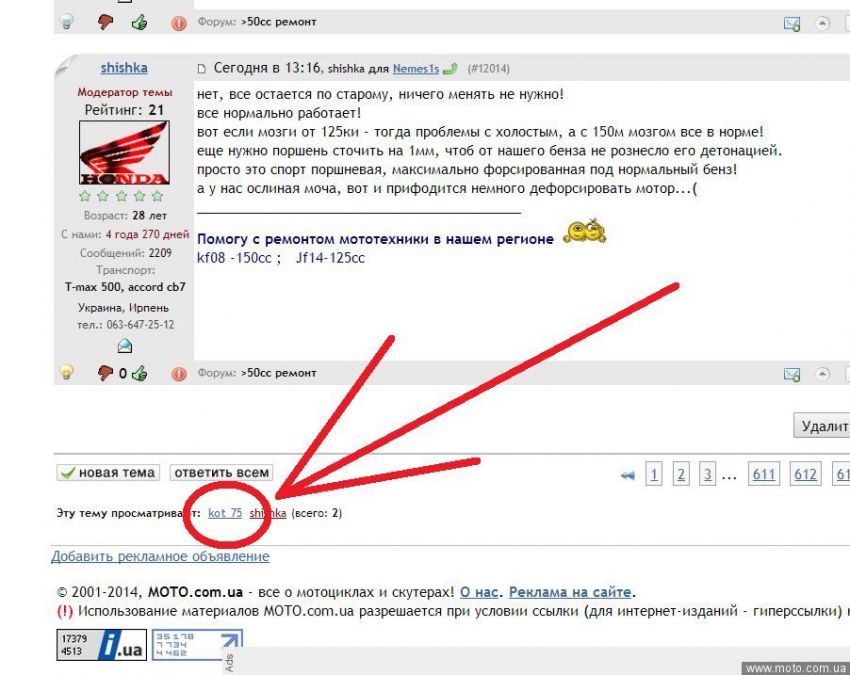Click the i.ua counter badge
This screenshot has width=850, height=675.
101,645
